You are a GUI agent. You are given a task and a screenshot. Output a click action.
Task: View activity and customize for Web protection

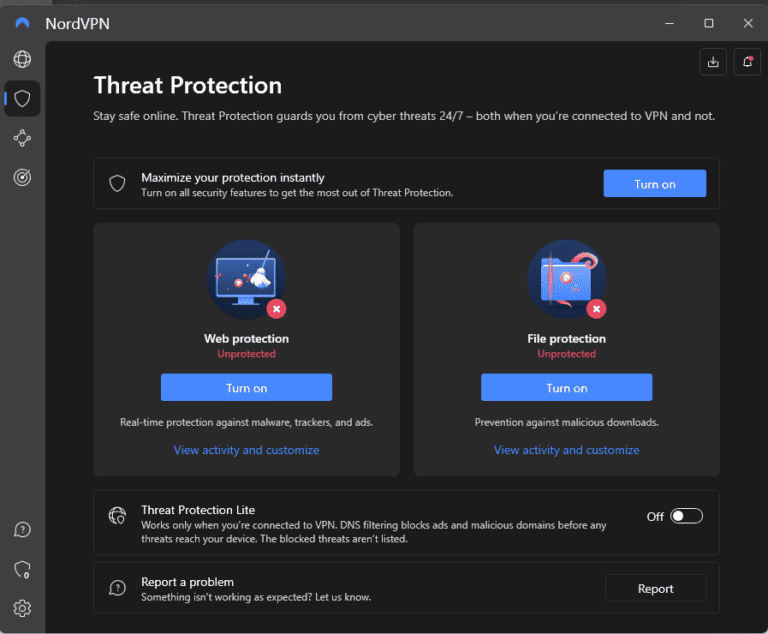246,450
